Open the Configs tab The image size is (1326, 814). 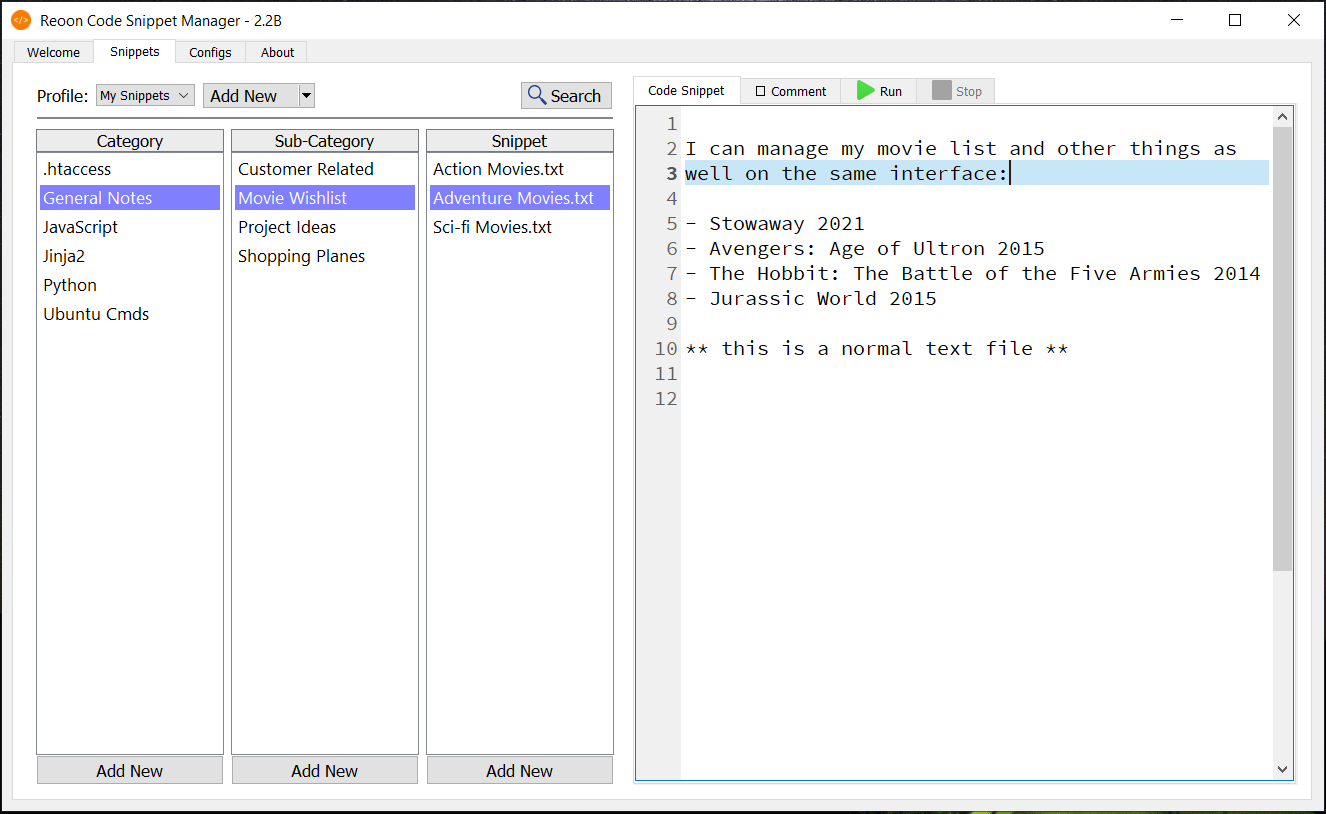[210, 53]
